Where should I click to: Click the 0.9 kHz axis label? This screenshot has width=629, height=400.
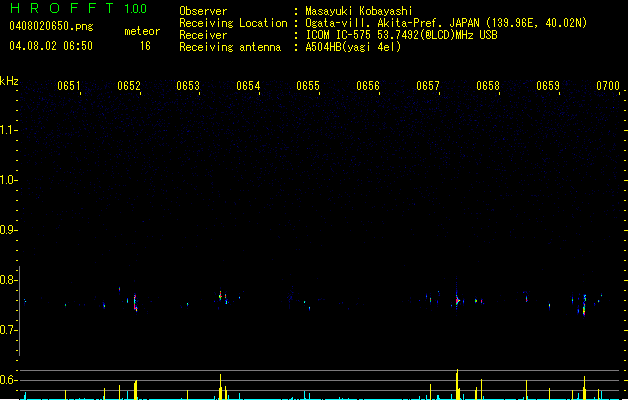(8, 230)
